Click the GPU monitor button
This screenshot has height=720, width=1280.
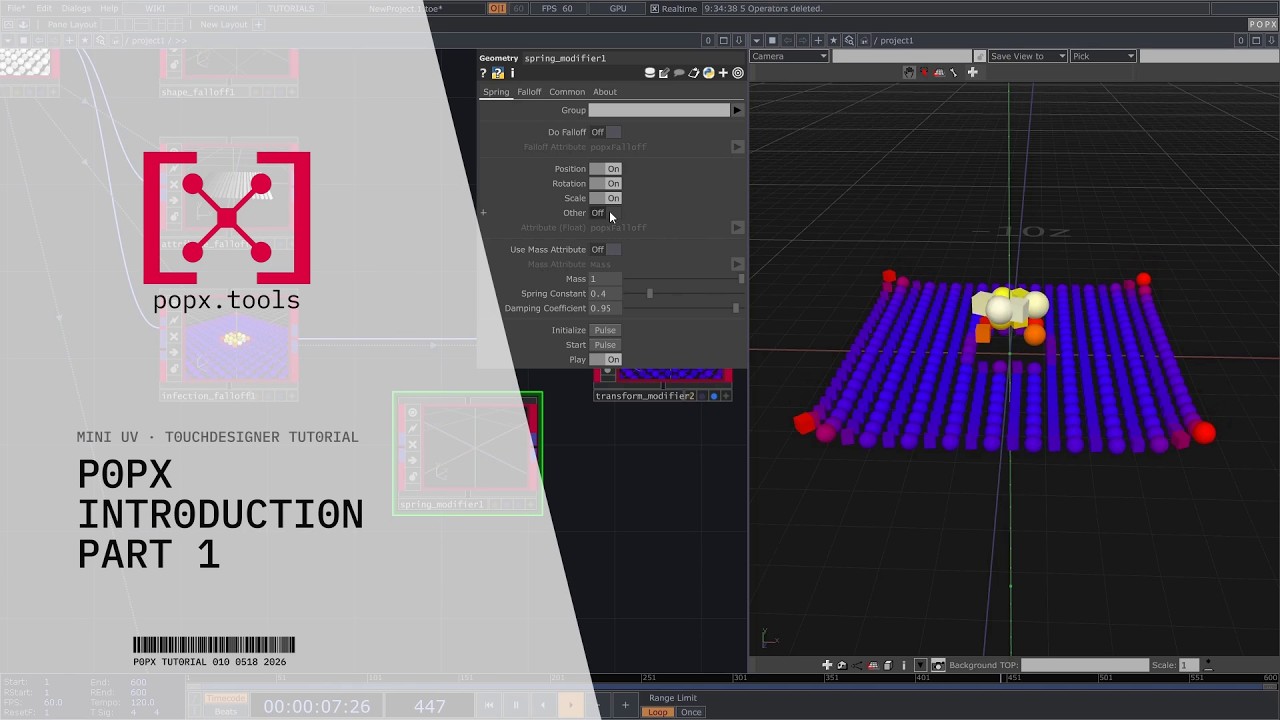tap(618, 8)
